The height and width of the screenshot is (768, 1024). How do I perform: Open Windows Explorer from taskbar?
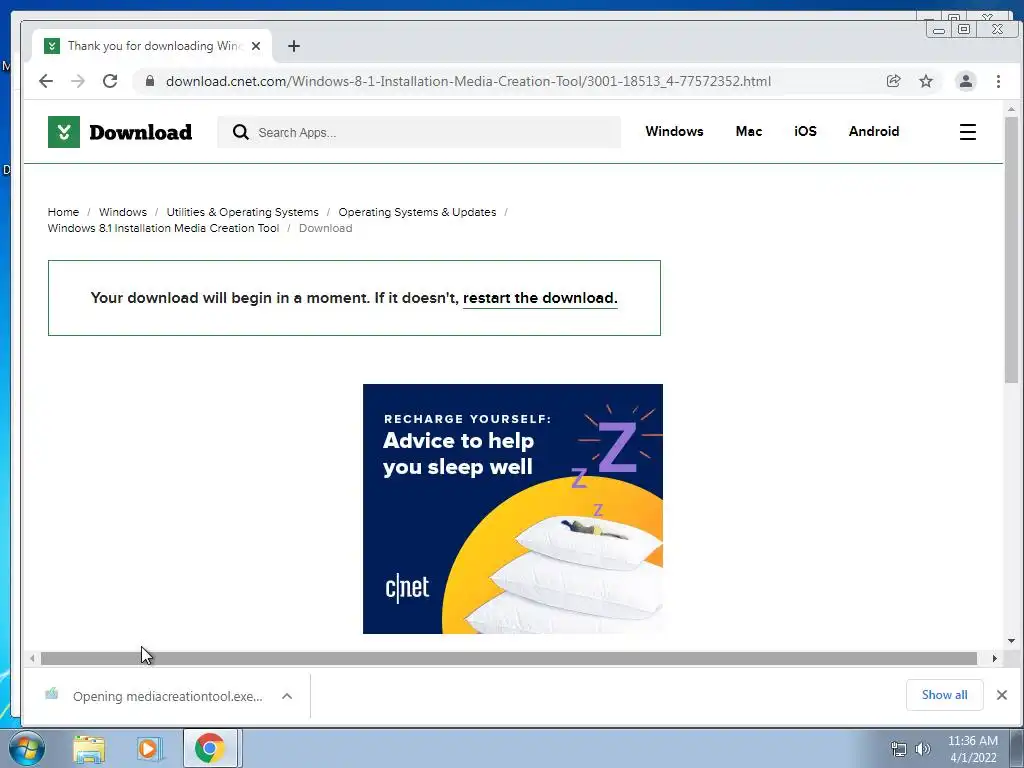click(89, 748)
